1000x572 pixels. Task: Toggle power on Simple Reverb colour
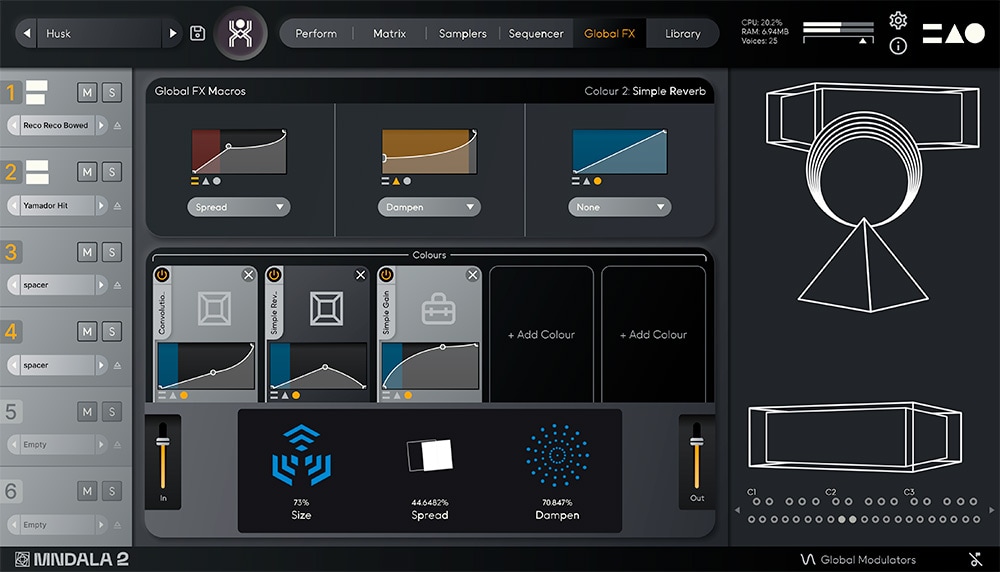click(x=274, y=275)
